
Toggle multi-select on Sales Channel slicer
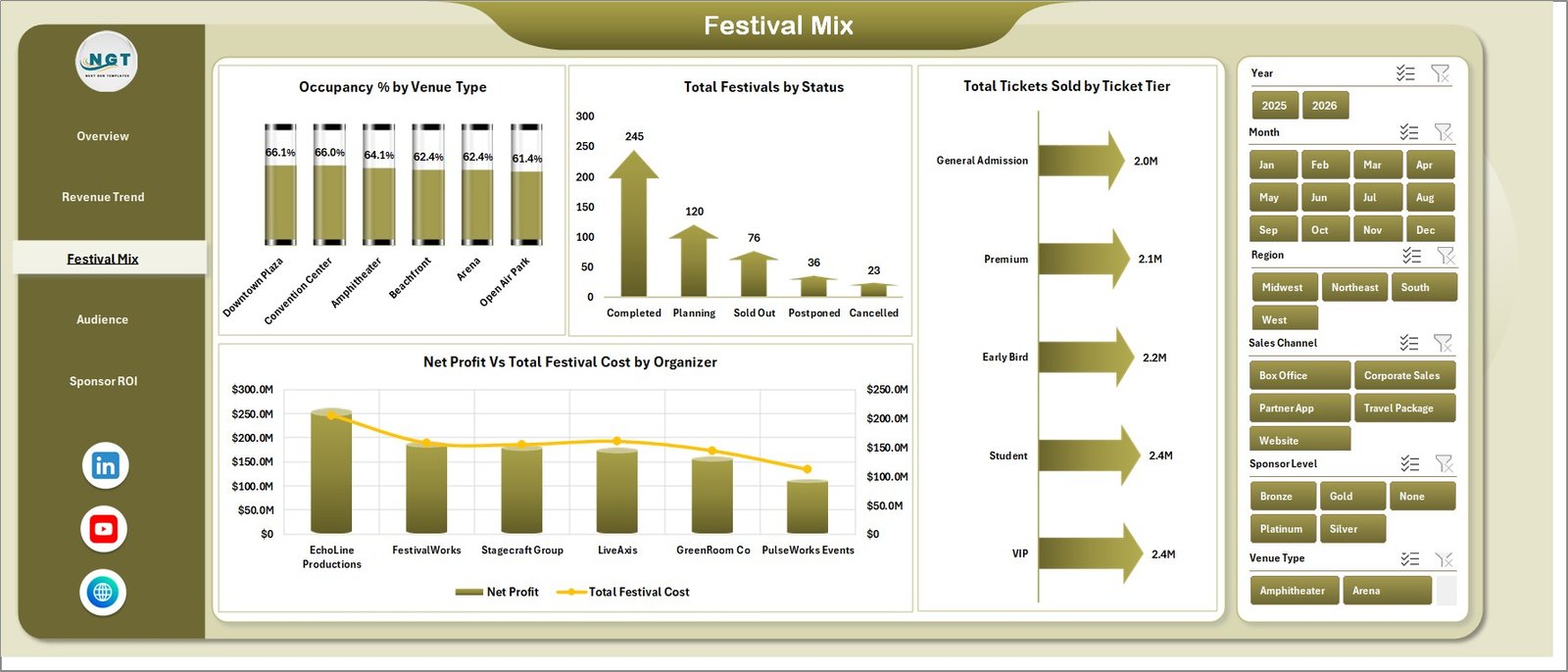point(1409,343)
